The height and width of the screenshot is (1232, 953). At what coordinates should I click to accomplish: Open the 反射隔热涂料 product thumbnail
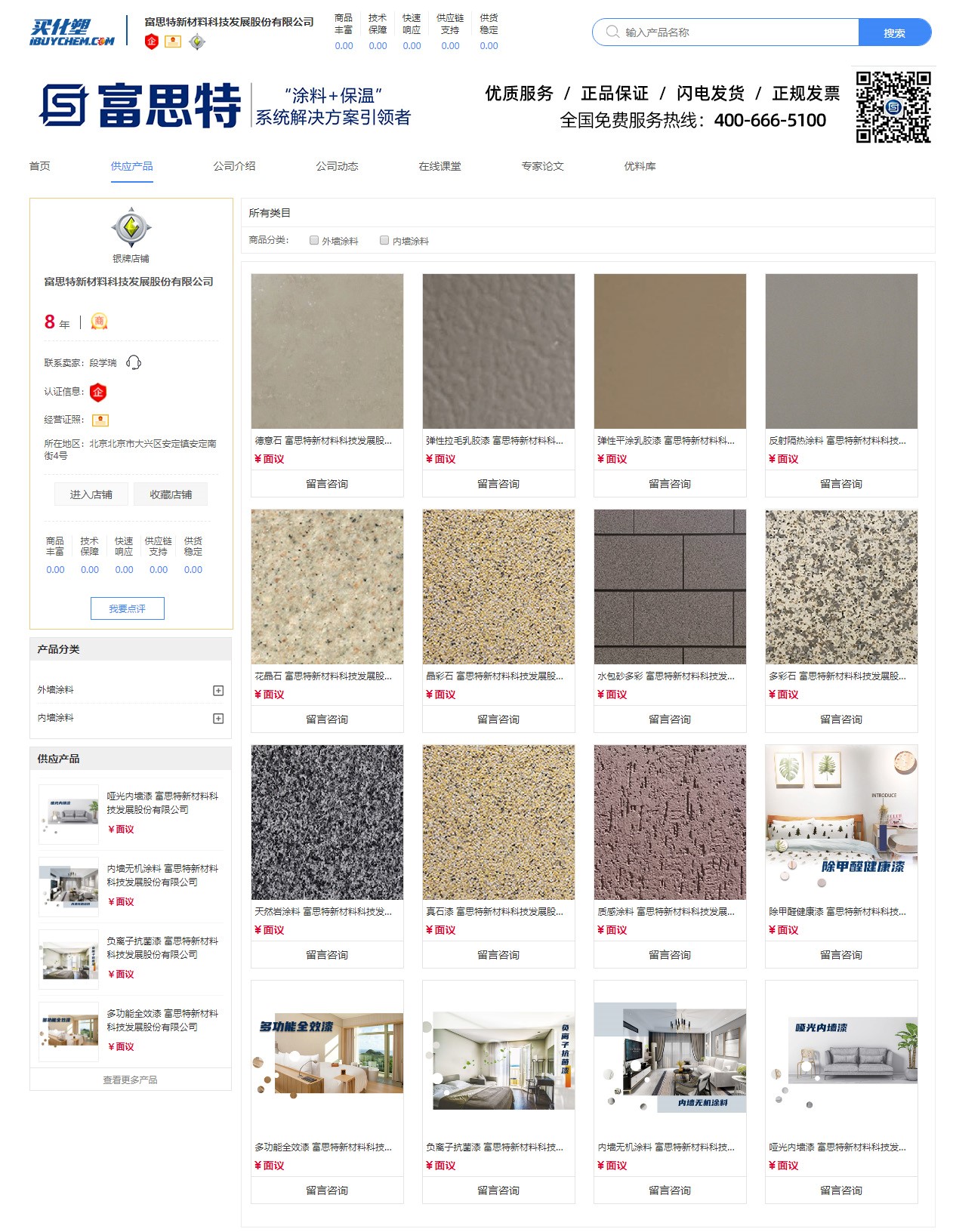841,351
